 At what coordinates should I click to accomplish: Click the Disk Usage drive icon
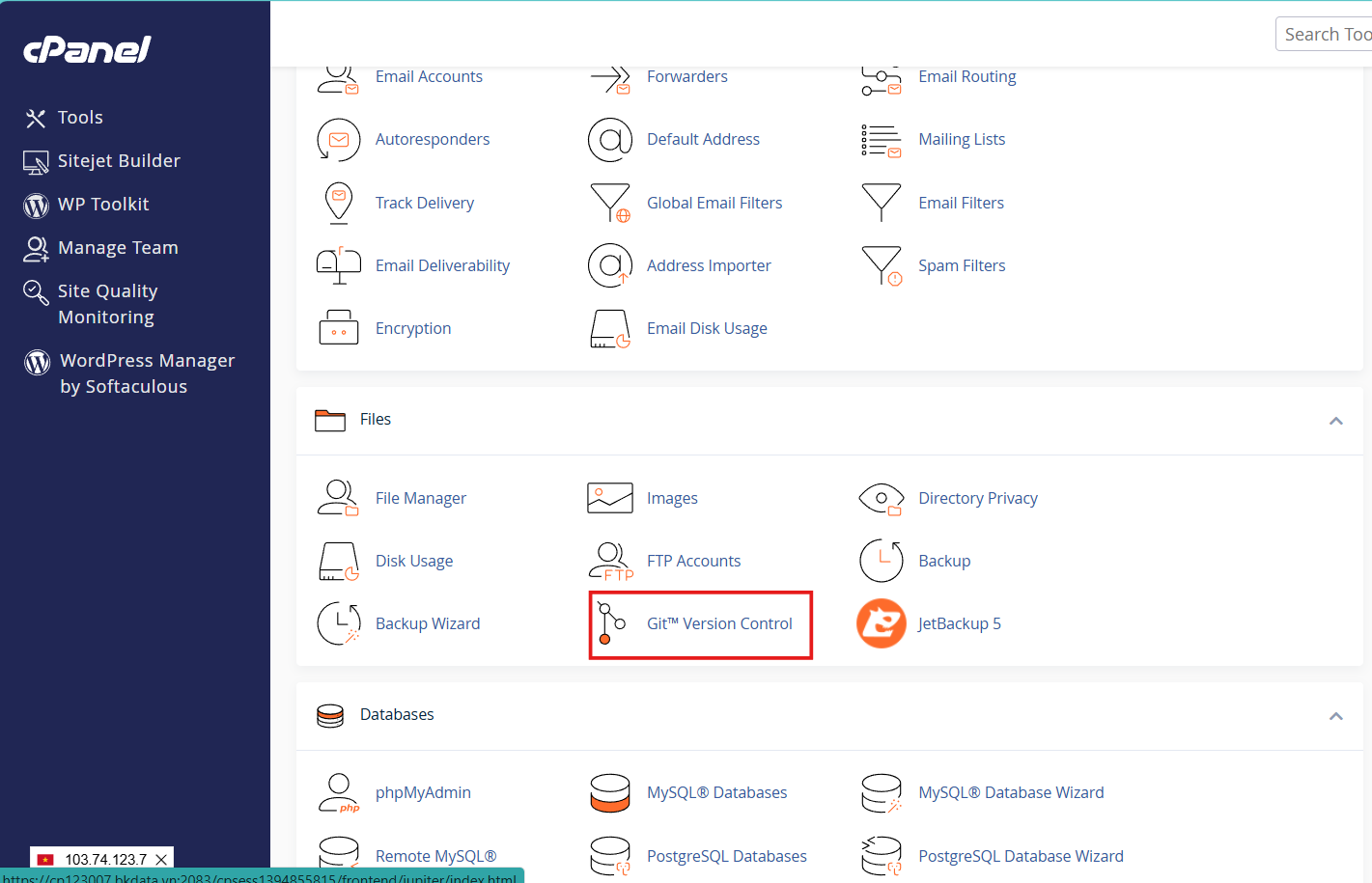[339, 562]
